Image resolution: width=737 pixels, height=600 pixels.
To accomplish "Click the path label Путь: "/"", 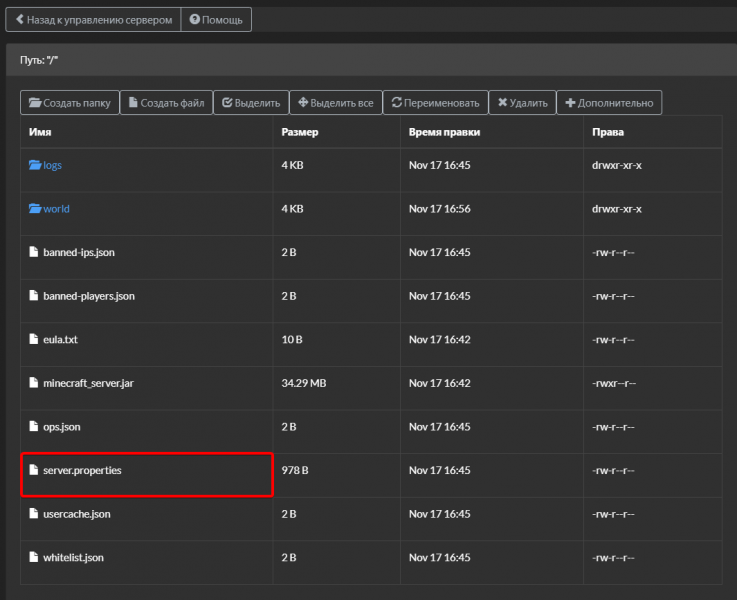I will coord(39,60).
